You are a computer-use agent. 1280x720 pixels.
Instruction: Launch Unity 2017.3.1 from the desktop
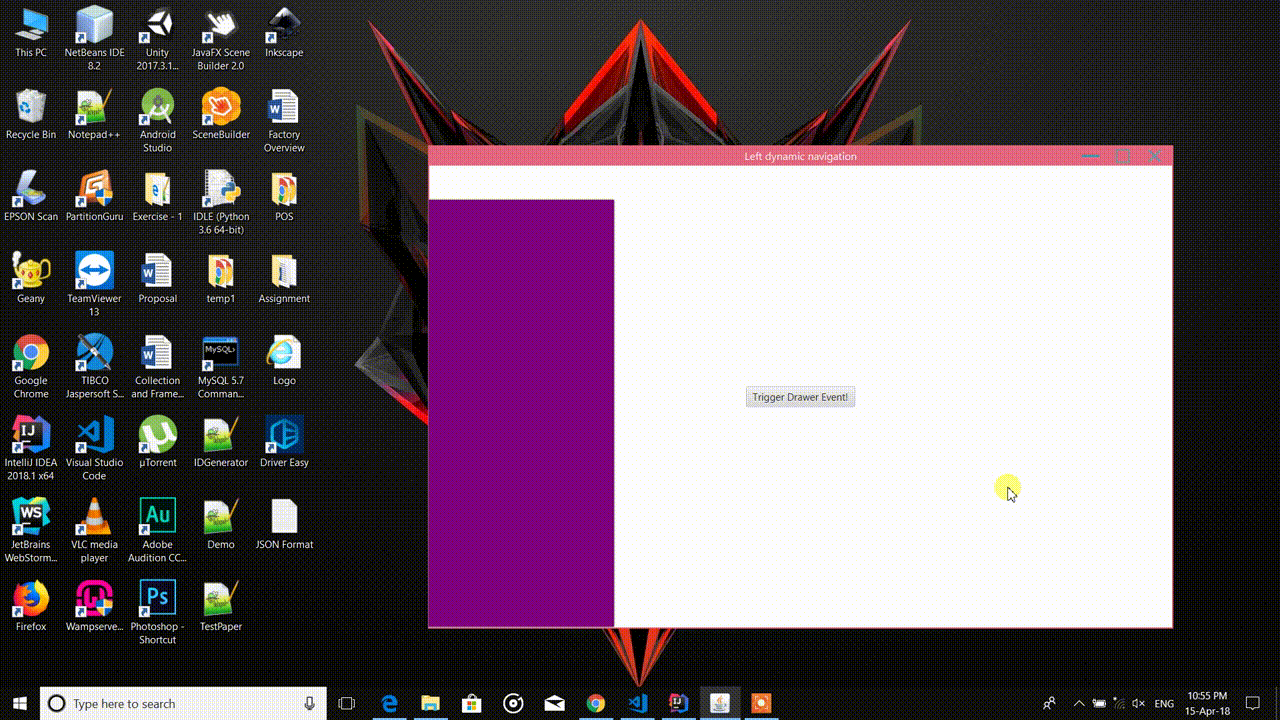click(x=157, y=25)
